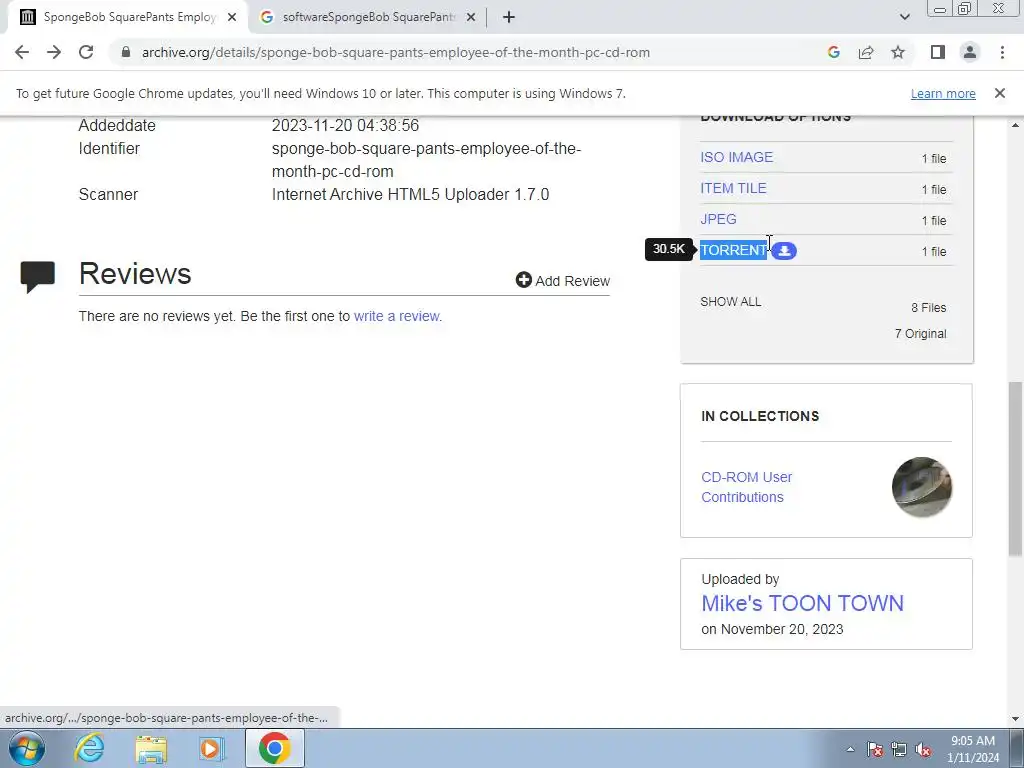Click the share page icon
Image resolution: width=1024 pixels, height=768 pixels.
[x=866, y=52]
